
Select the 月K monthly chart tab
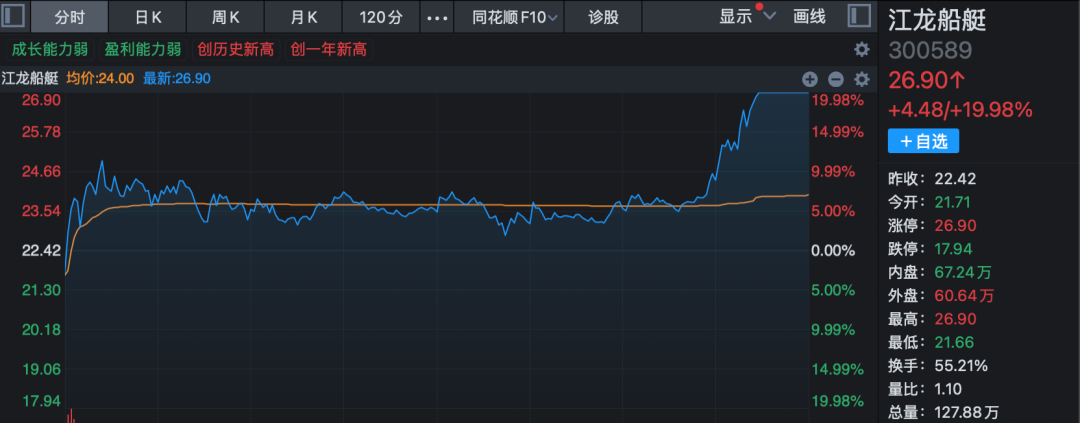[304, 17]
